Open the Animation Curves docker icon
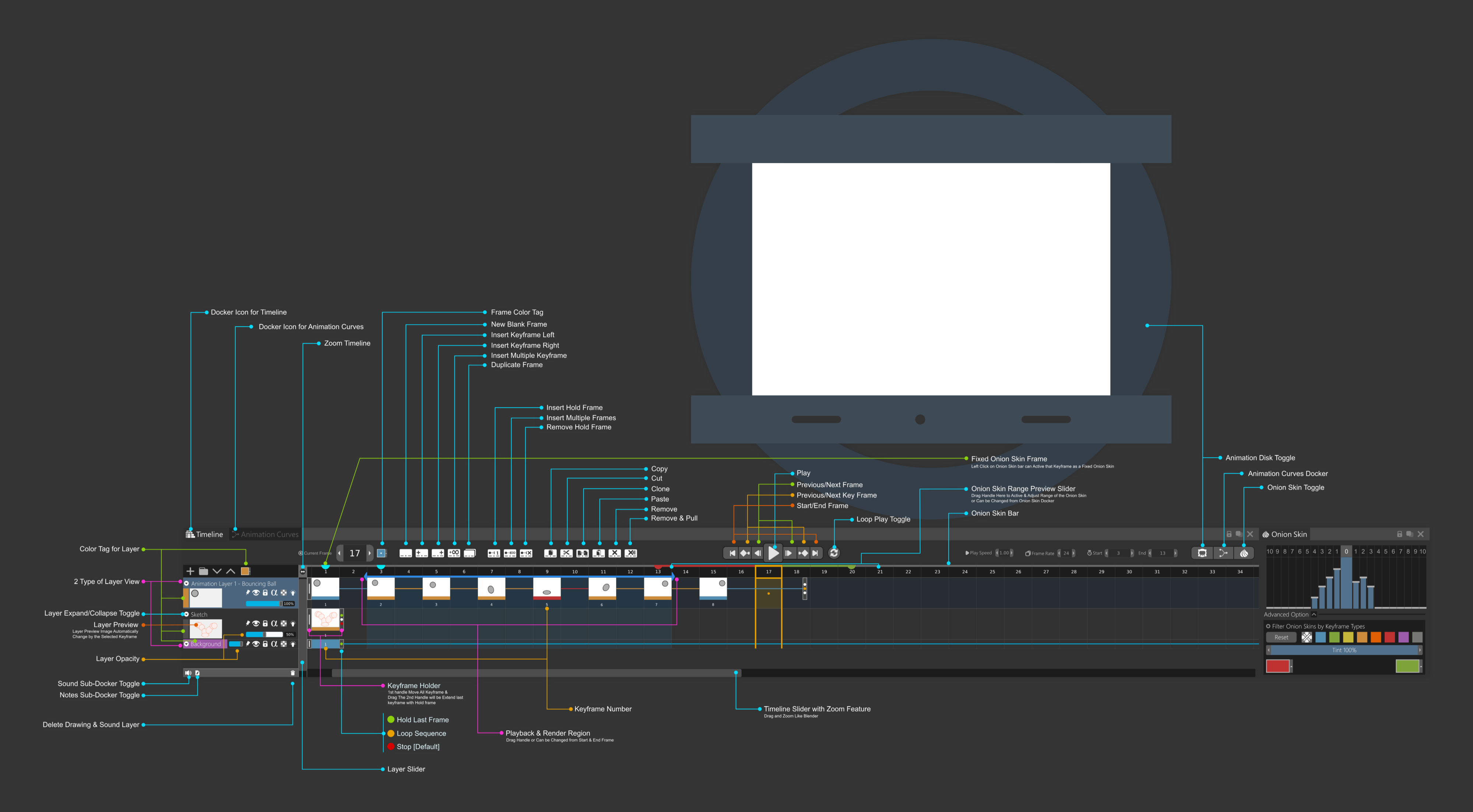 click(1223, 553)
